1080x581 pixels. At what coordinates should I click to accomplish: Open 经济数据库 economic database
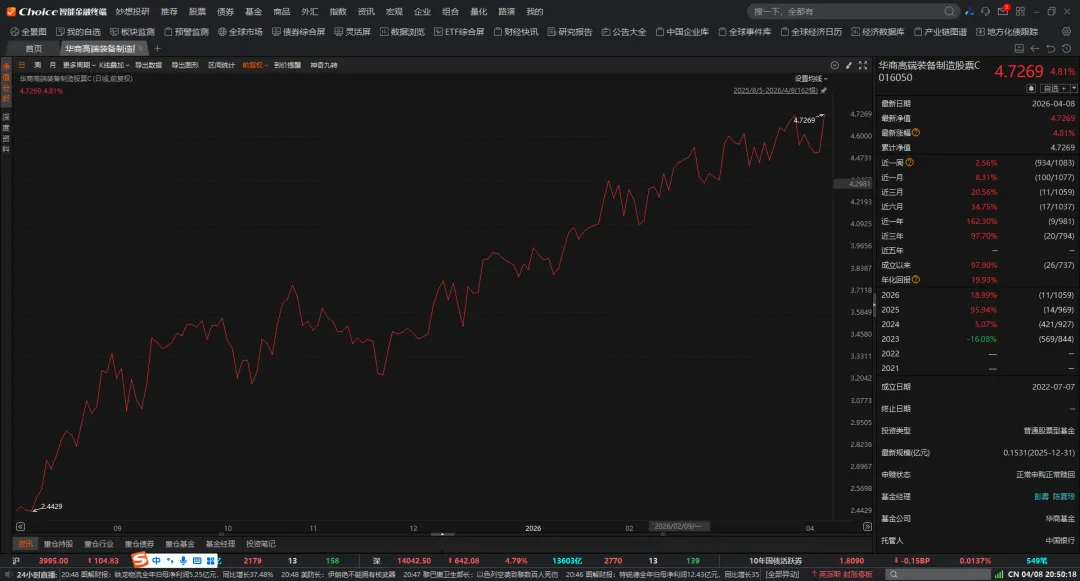pos(878,32)
